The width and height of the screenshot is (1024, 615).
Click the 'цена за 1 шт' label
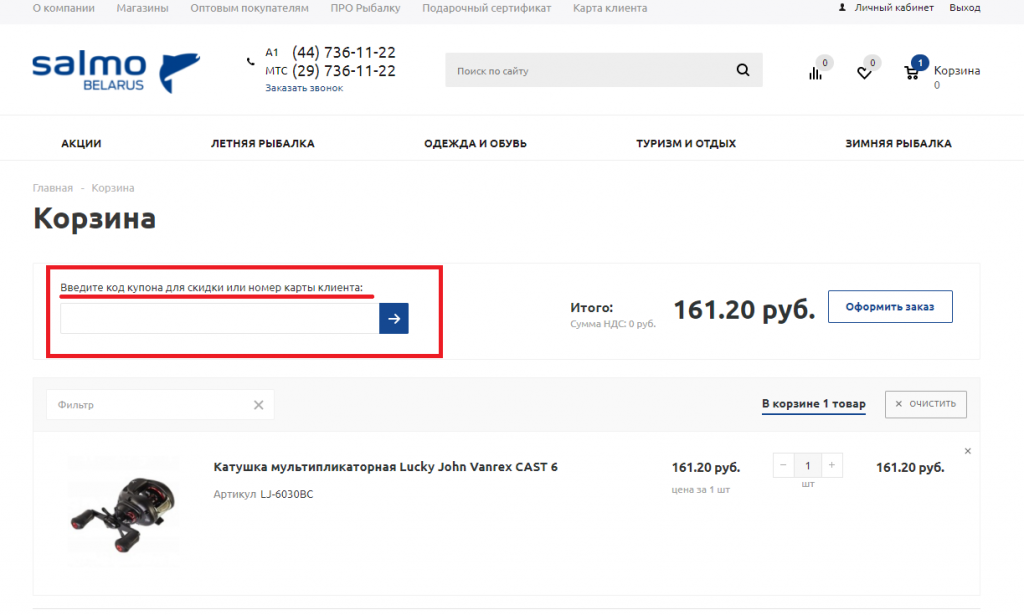click(701, 490)
